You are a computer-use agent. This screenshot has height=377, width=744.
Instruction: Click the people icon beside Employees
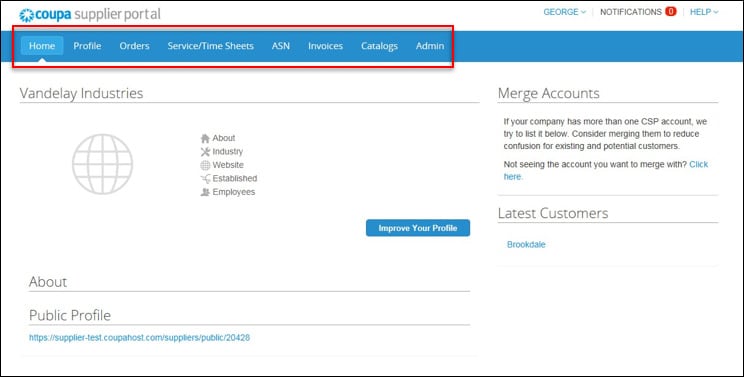(205, 192)
